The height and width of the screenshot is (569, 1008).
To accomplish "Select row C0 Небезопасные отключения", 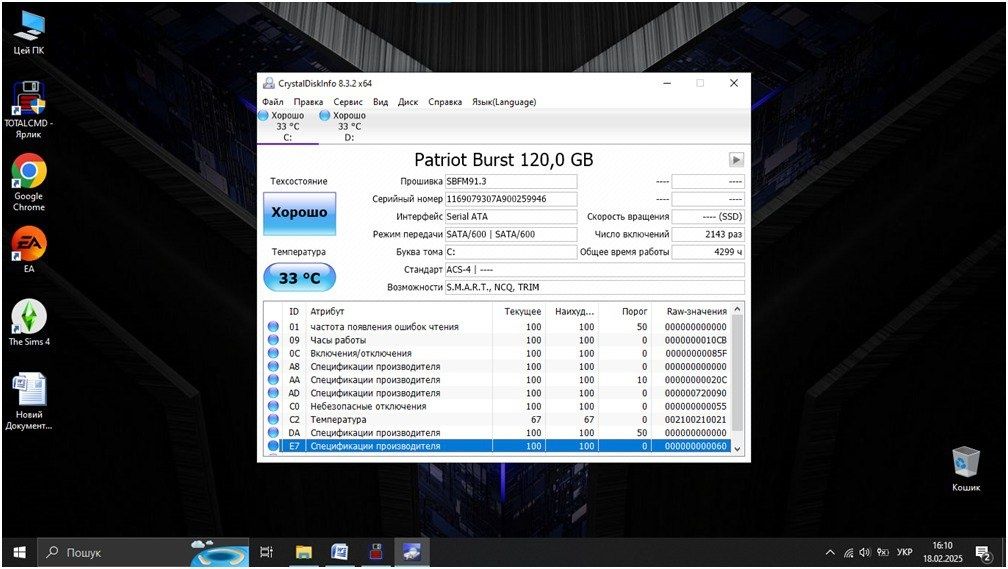I will pyautogui.click(x=498, y=406).
